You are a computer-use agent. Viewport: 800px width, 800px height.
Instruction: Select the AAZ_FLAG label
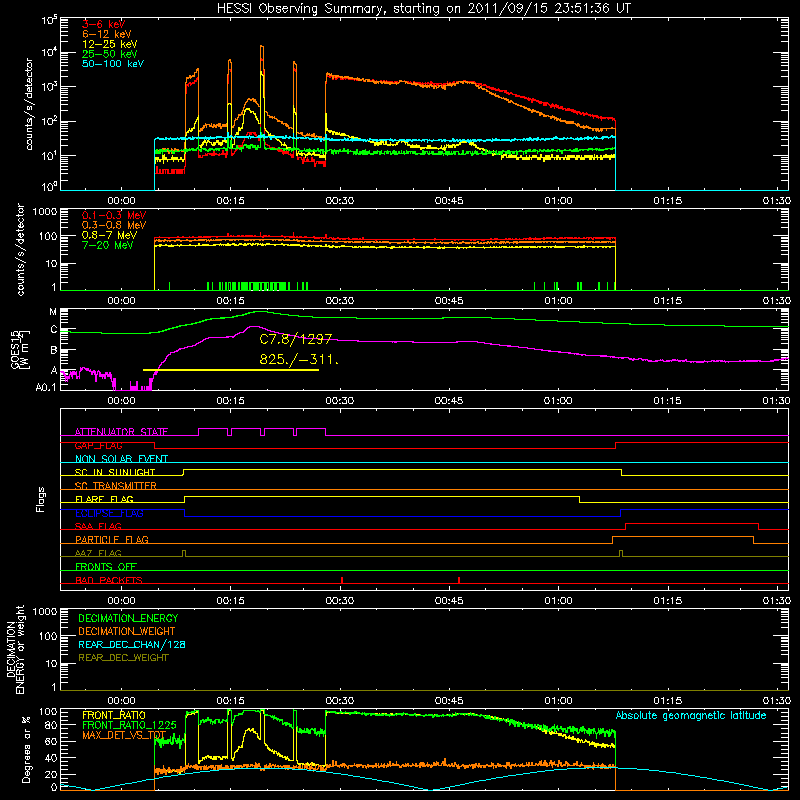point(98,553)
